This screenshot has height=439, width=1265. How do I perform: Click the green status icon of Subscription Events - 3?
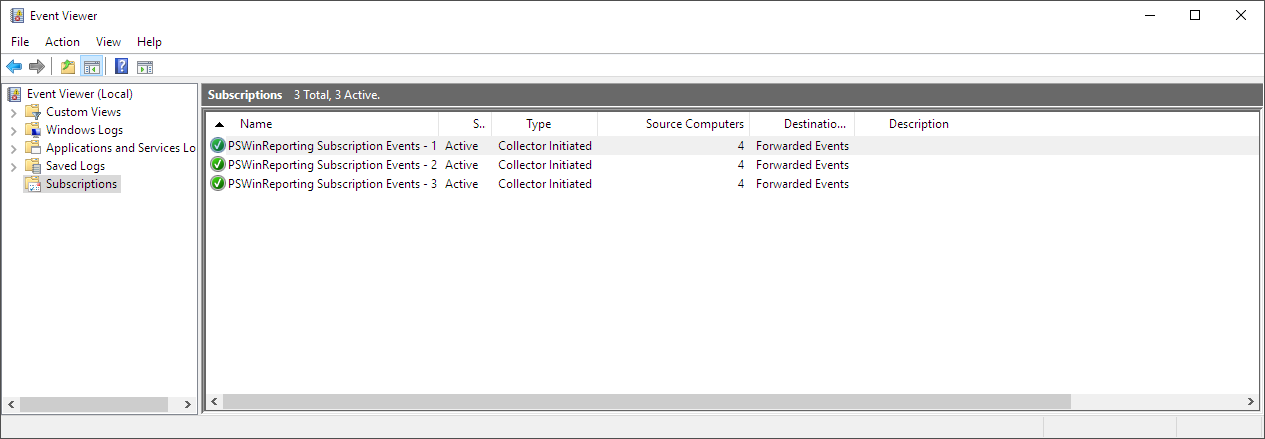point(218,184)
